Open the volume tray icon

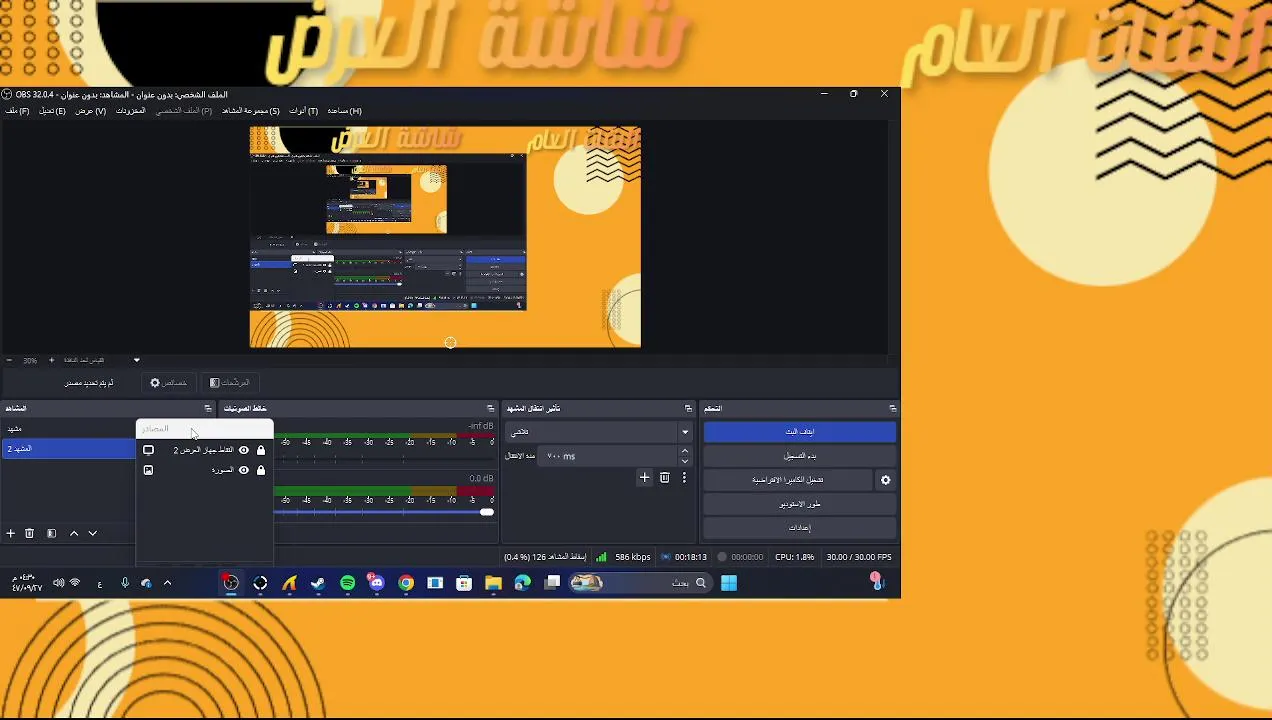(x=58, y=583)
